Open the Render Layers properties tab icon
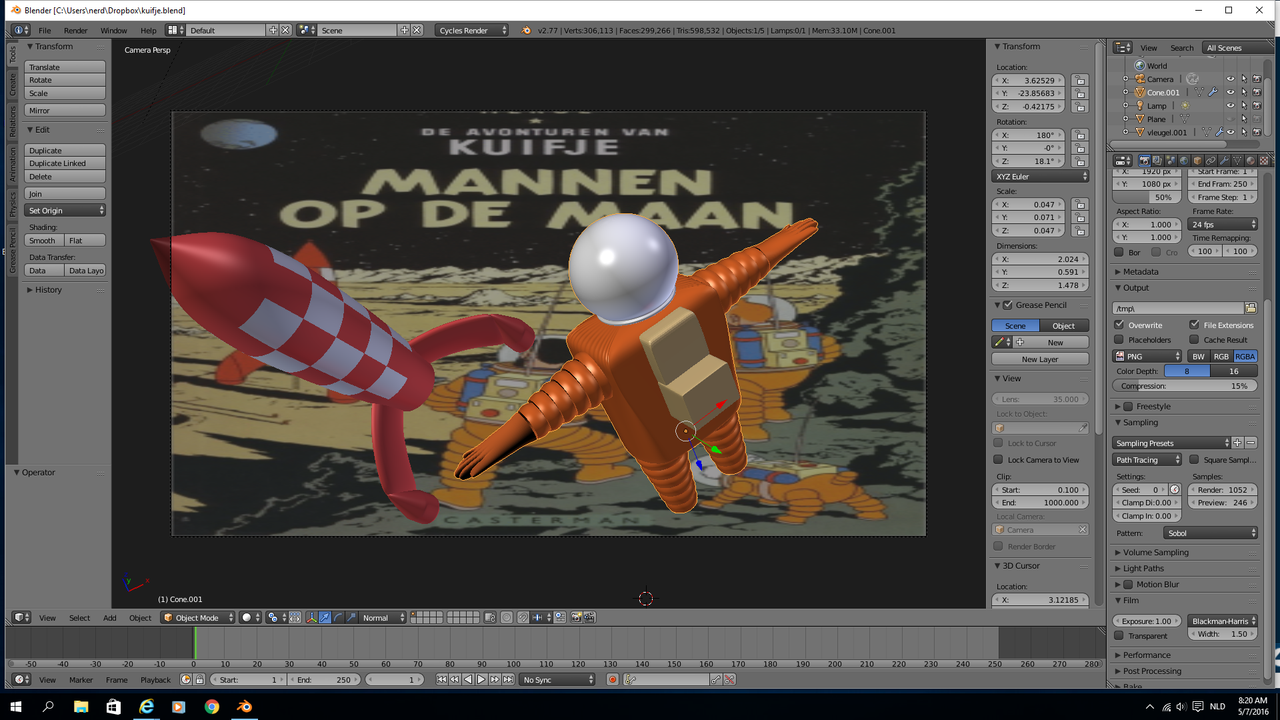 pos(1158,160)
